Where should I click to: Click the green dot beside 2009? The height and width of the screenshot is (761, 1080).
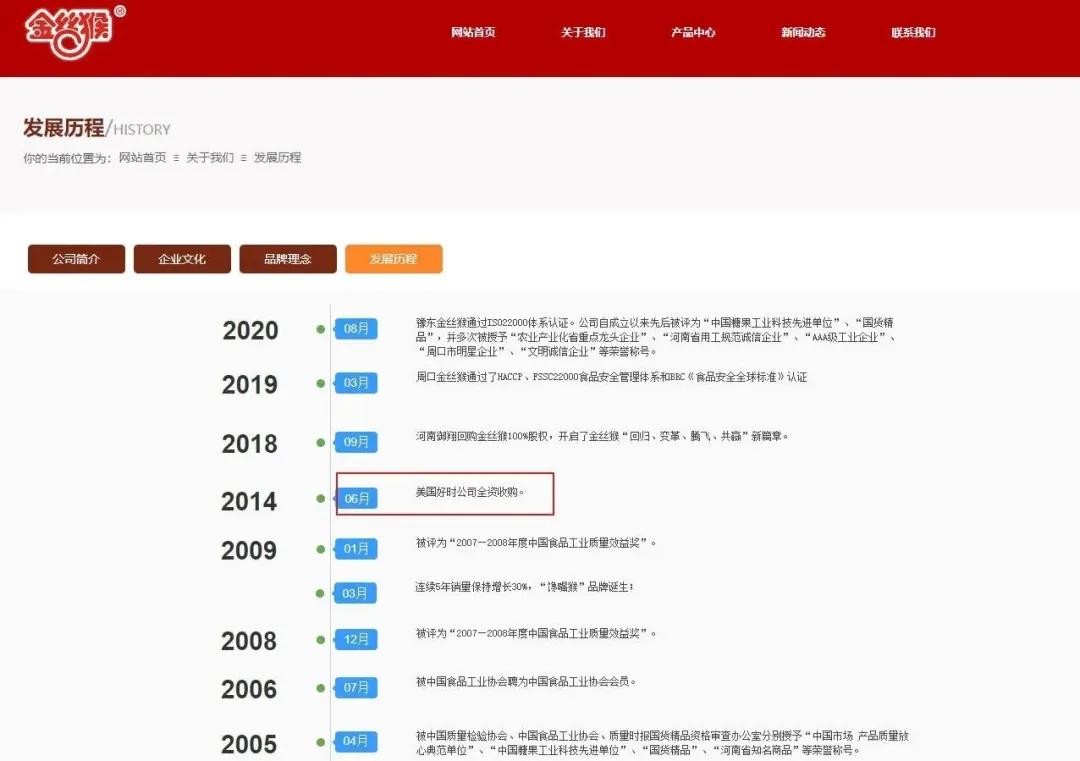[x=320, y=549]
